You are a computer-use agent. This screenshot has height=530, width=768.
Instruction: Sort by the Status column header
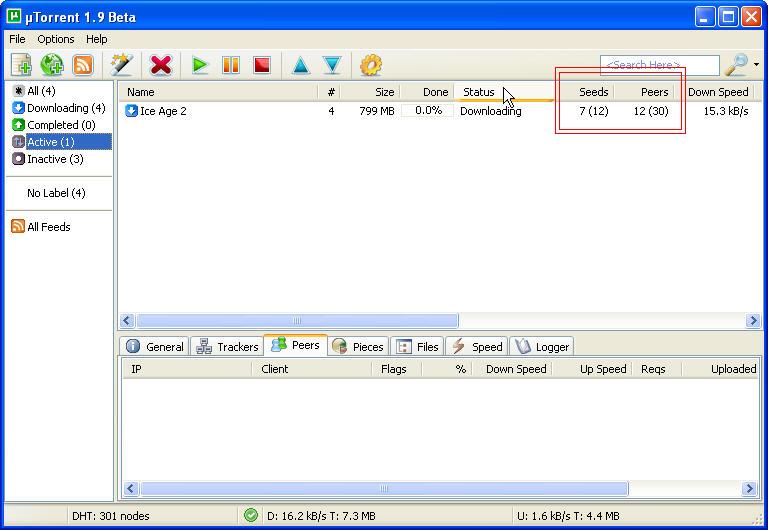pos(504,92)
